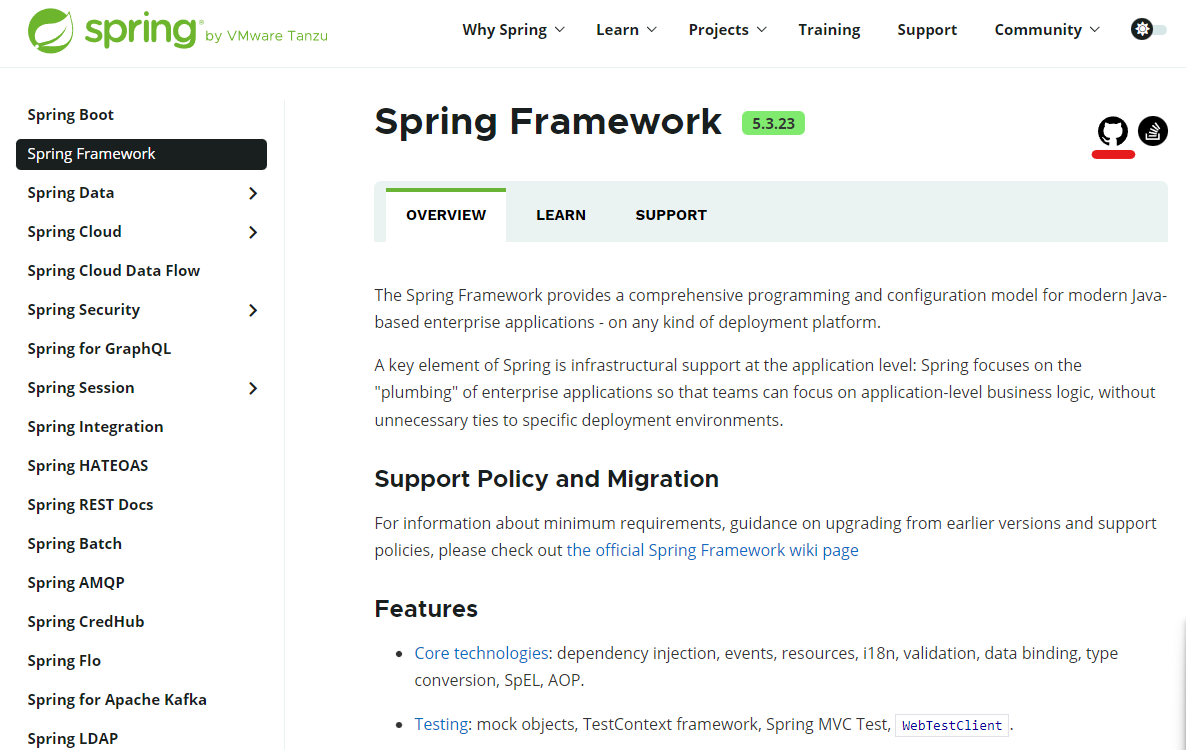Follow the Core technologies link
Viewport: 1186px width, 750px height.
(481, 653)
